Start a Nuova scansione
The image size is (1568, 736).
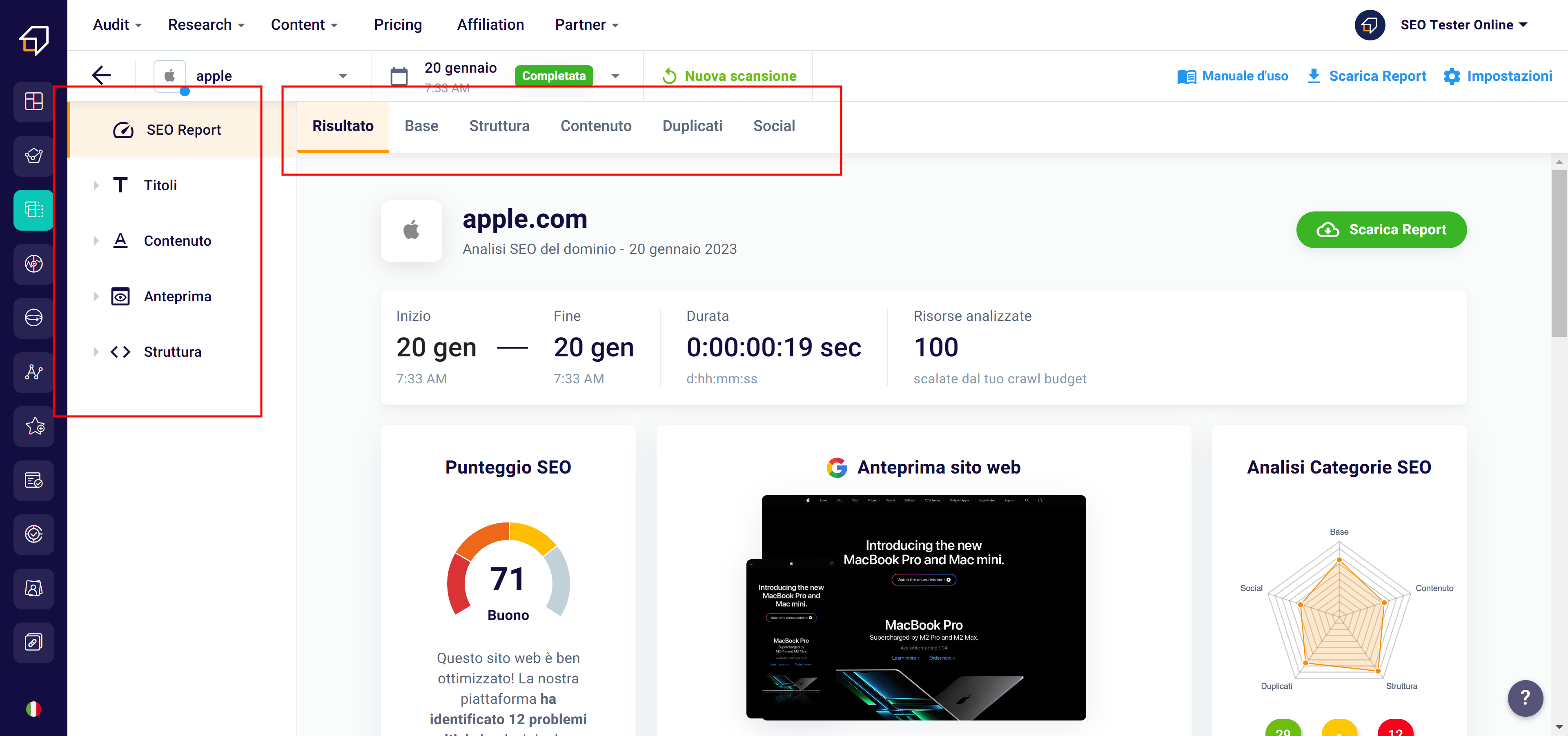point(728,76)
